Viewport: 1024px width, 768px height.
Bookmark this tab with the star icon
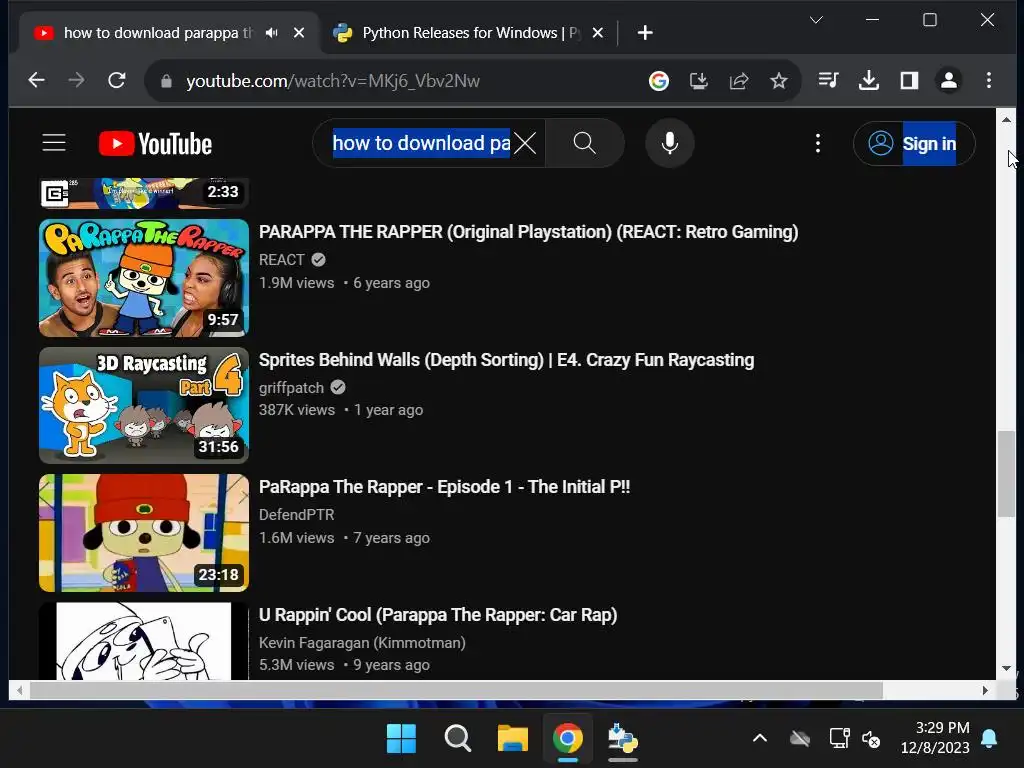(x=778, y=81)
